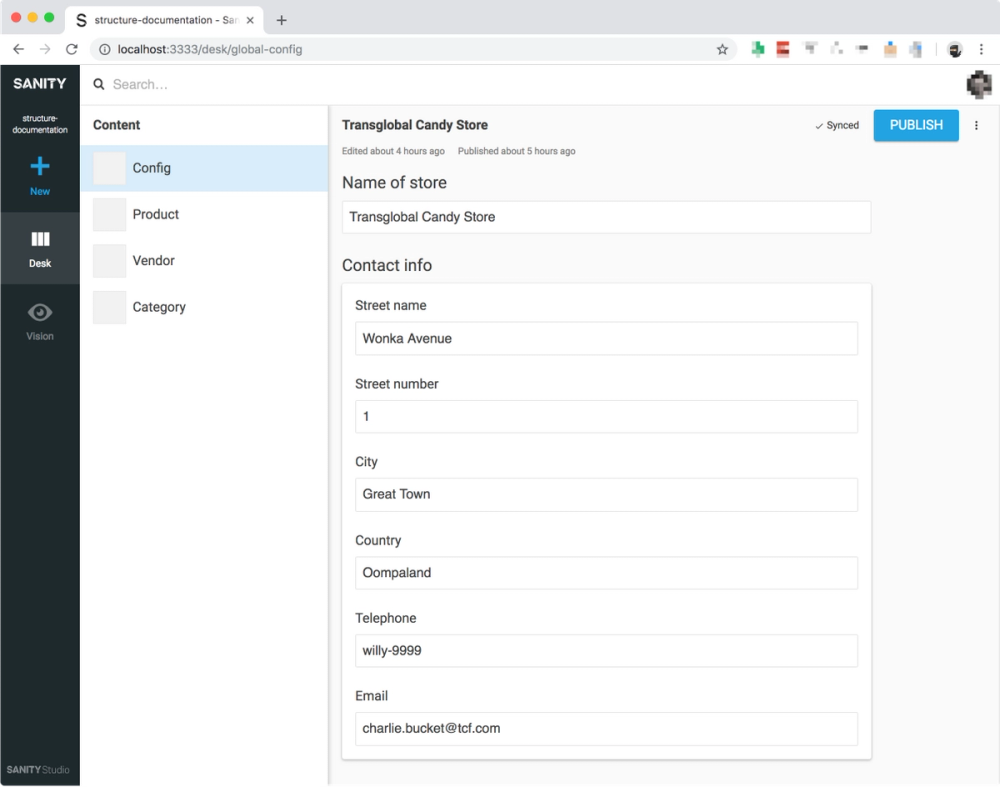Screen dimensions: 1000x787
Task: Click the site info icon in address bar
Action: coord(105,49)
